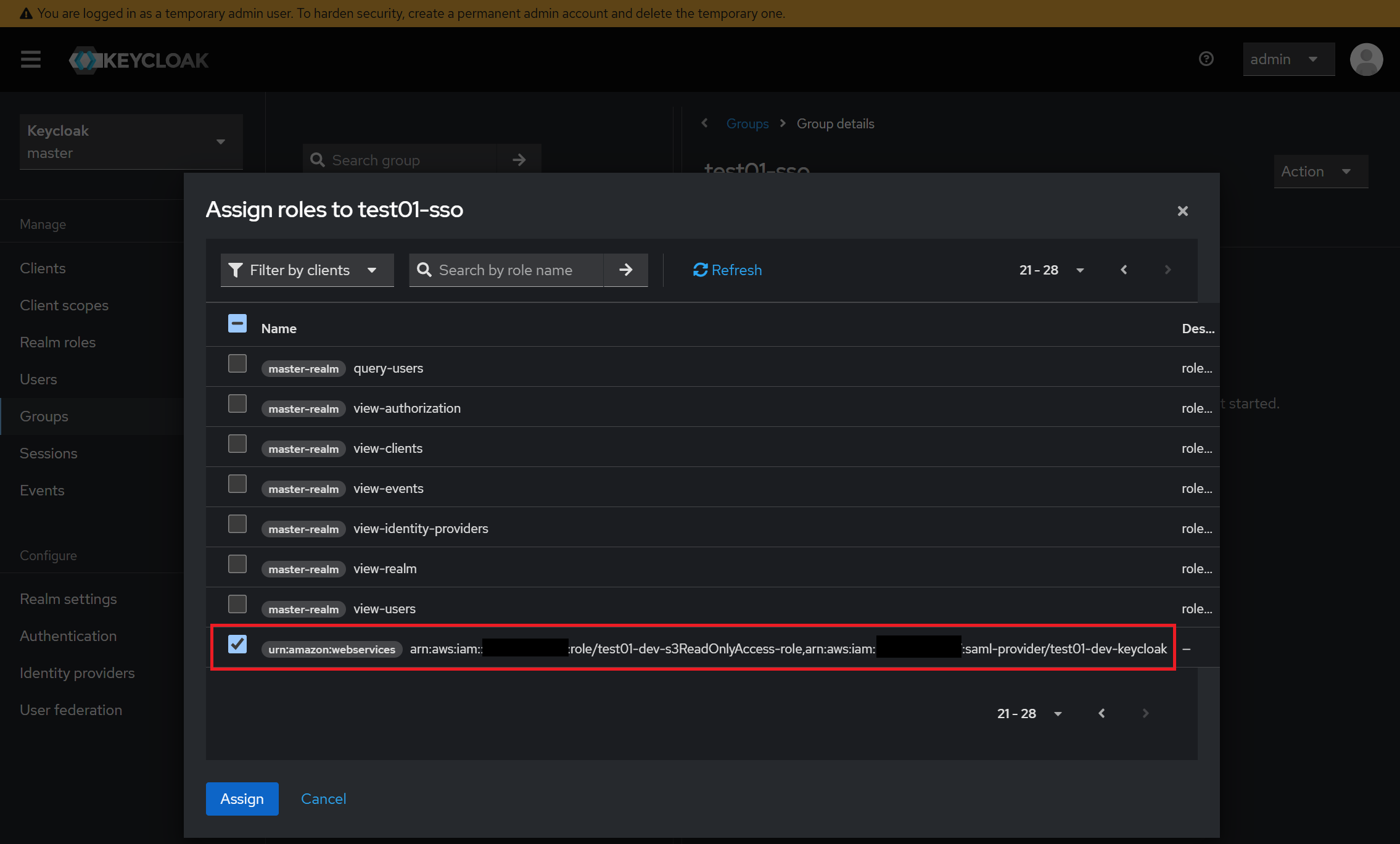Viewport: 1400px width, 844px height.
Task: Expand the top 21 - 28 pagination dropdown
Action: click(1051, 270)
